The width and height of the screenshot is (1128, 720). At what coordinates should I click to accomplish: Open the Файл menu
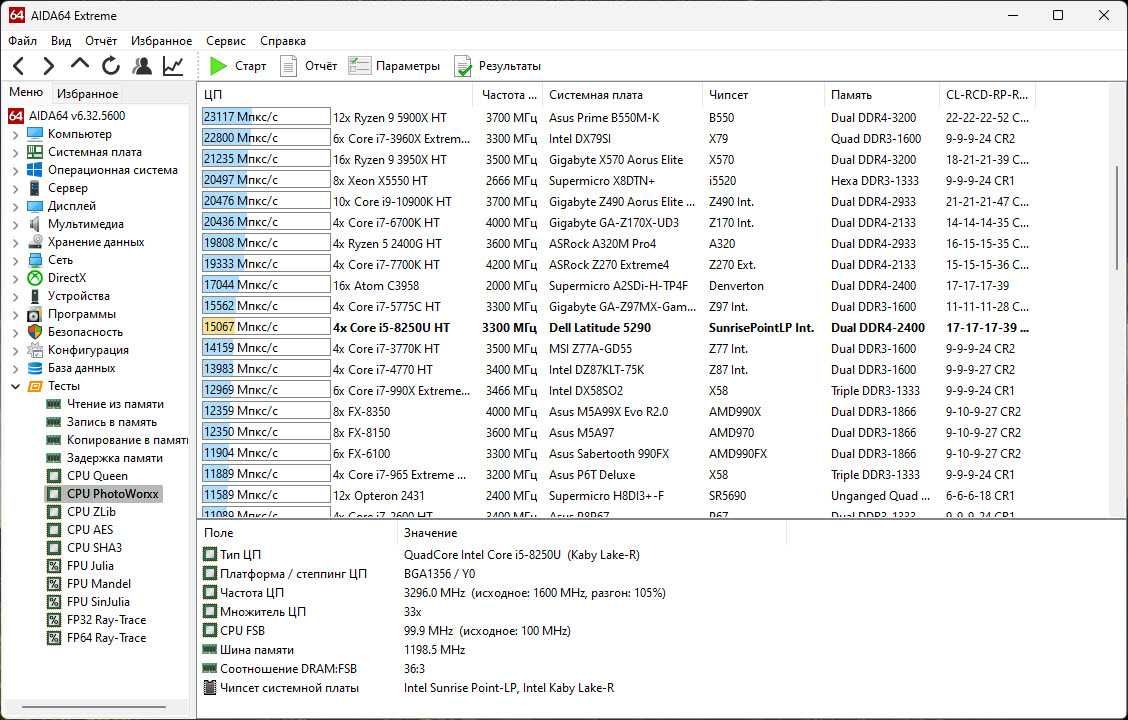[22, 41]
